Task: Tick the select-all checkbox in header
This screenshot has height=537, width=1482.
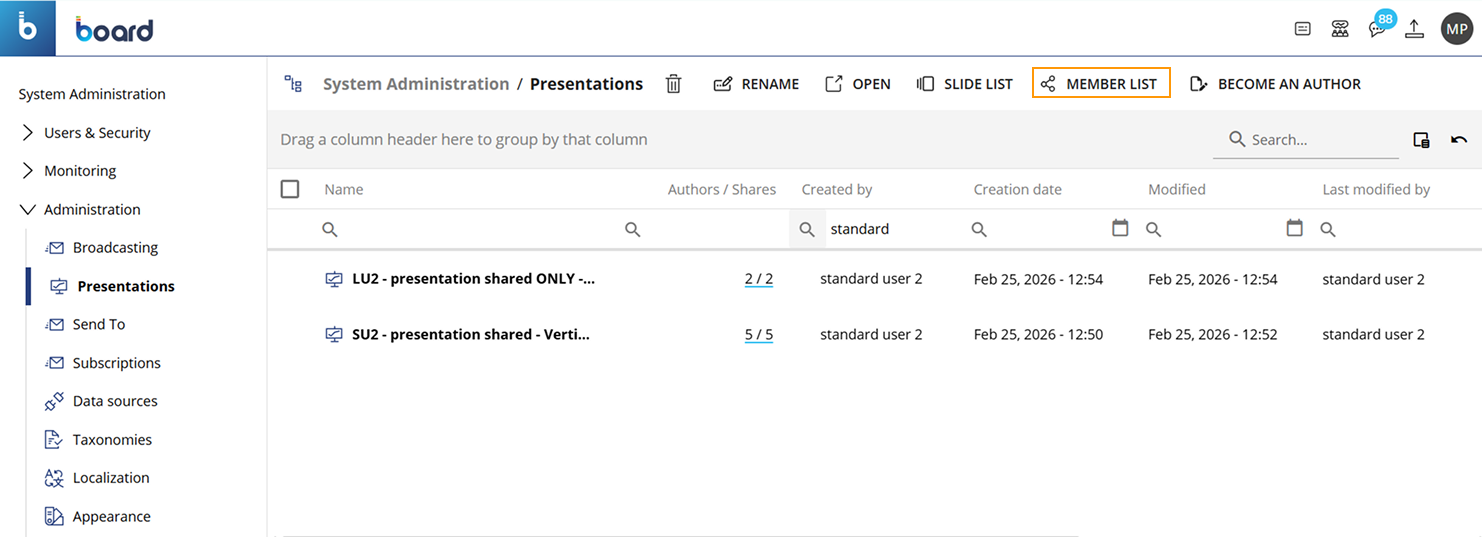Action: (x=290, y=189)
